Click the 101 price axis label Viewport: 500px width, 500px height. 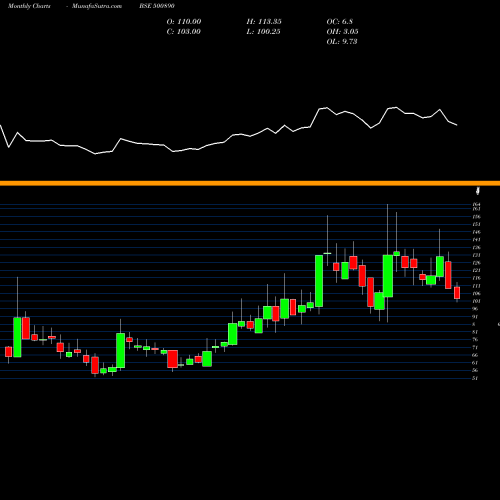coord(477,301)
